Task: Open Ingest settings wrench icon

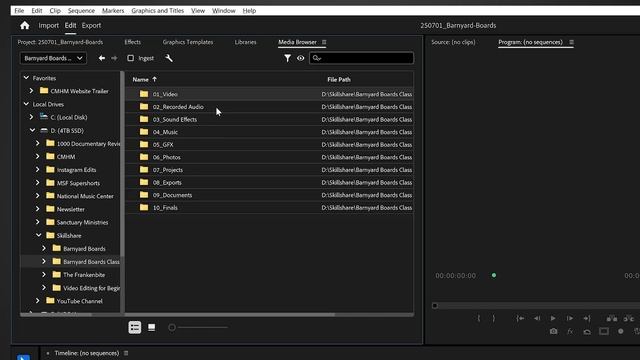Action: click(x=169, y=58)
